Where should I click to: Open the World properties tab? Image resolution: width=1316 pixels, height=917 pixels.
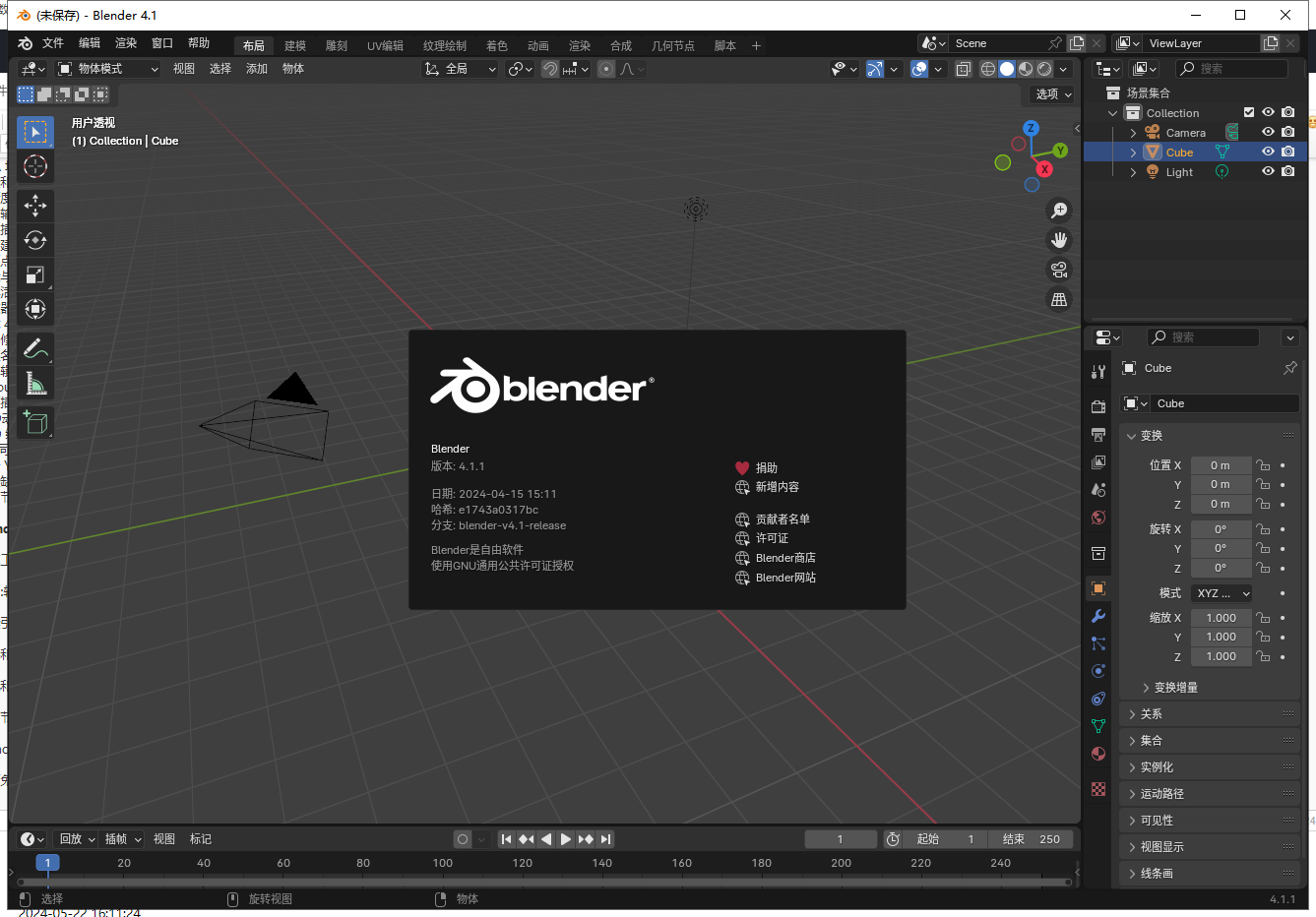1098,517
